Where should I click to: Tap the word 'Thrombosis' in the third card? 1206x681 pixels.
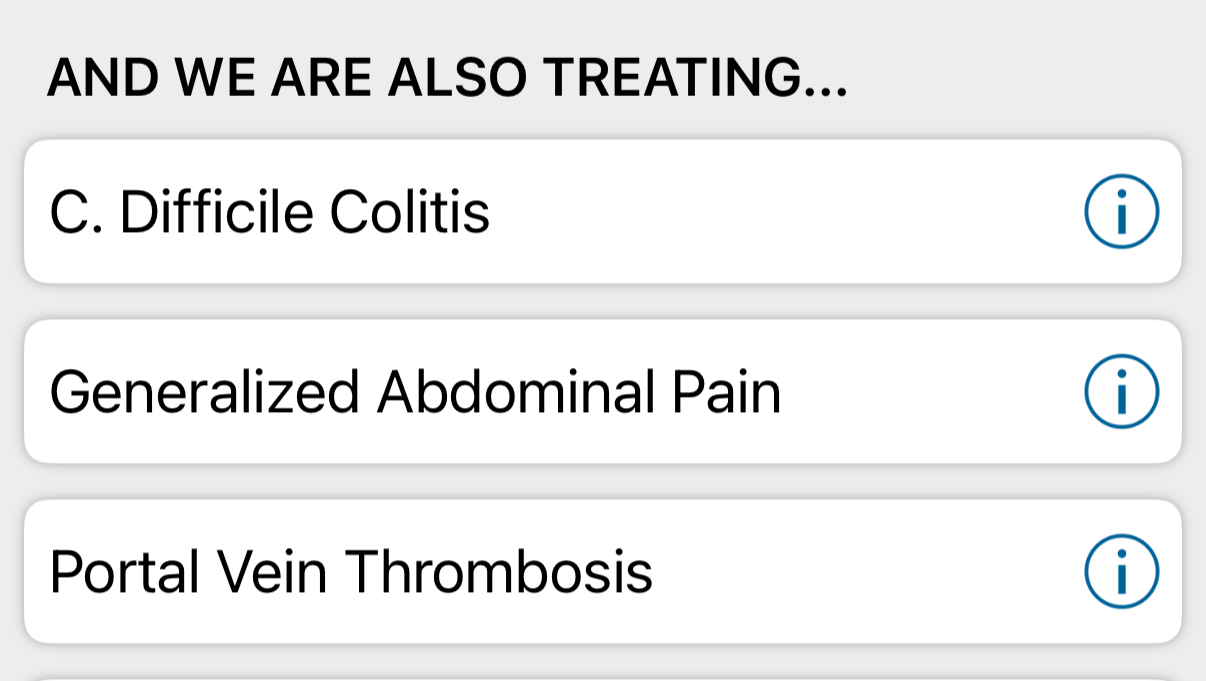tap(499, 572)
